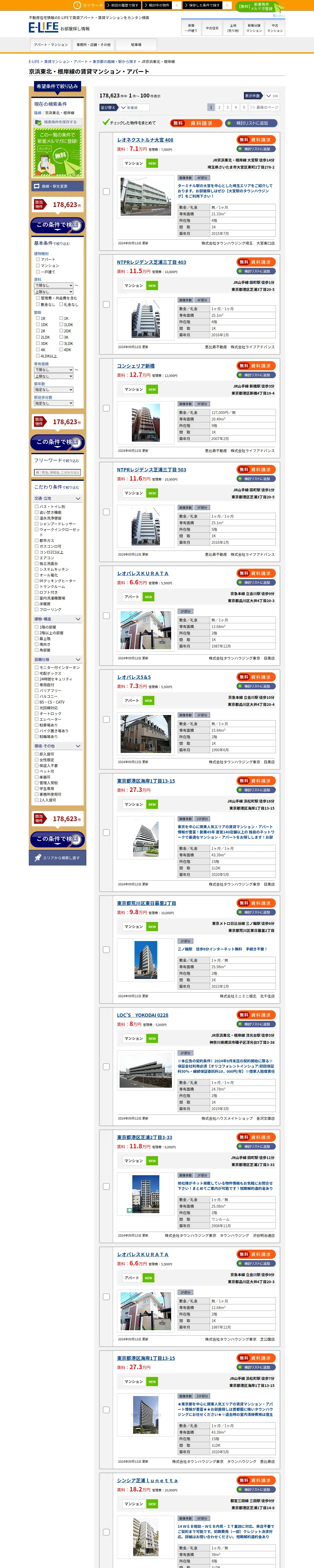Collapse 設備仕様 filter section
314x1568 pixels.
point(57,659)
